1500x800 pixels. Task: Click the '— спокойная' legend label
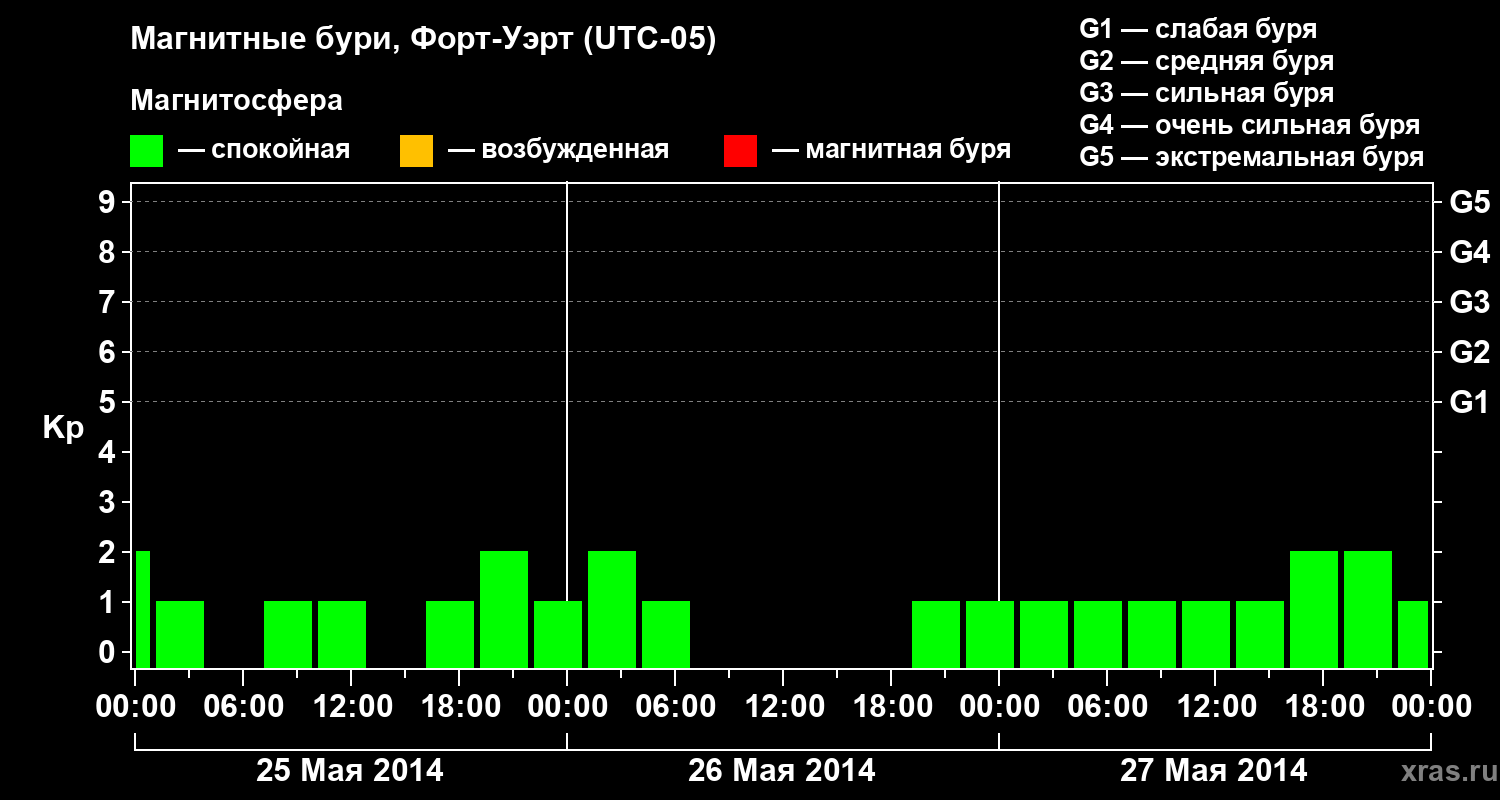[264, 151]
